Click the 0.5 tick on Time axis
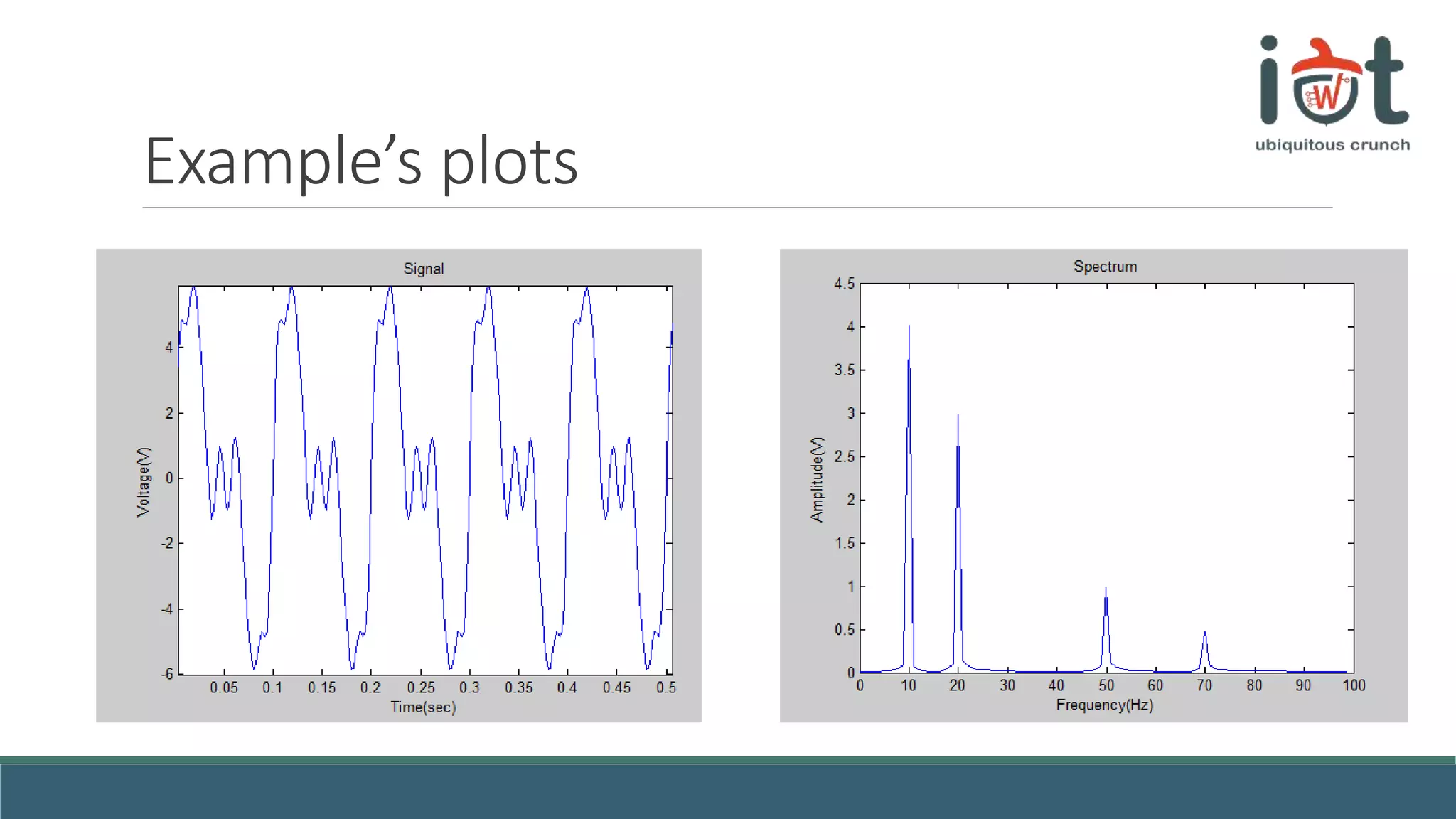This screenshot has height=819, width=1456. pos(666,687)
